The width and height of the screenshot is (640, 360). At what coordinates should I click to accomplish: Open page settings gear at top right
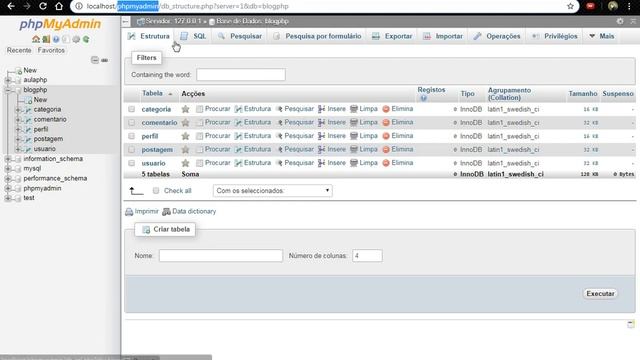tap(620, 21)
